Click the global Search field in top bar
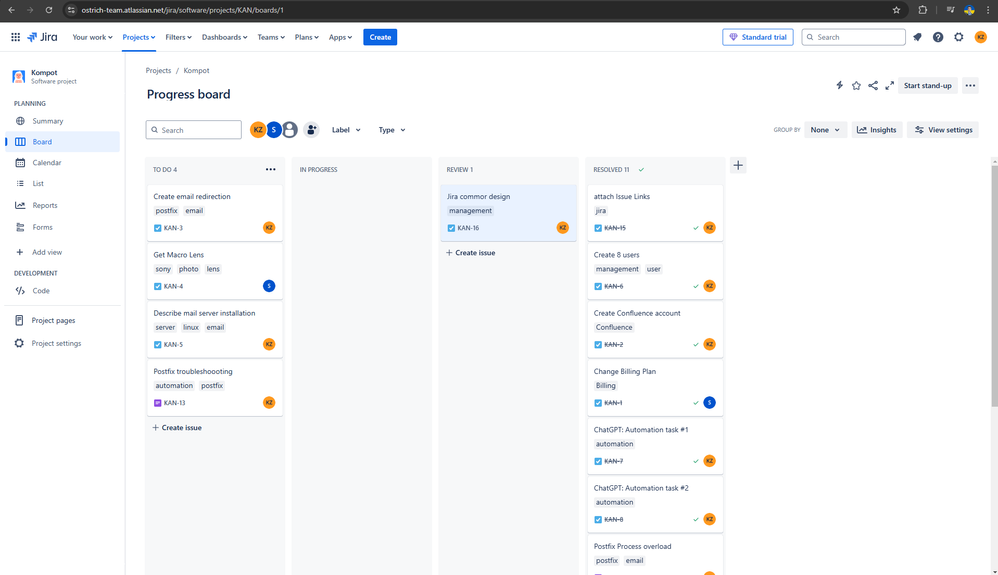 coord(854,37)
